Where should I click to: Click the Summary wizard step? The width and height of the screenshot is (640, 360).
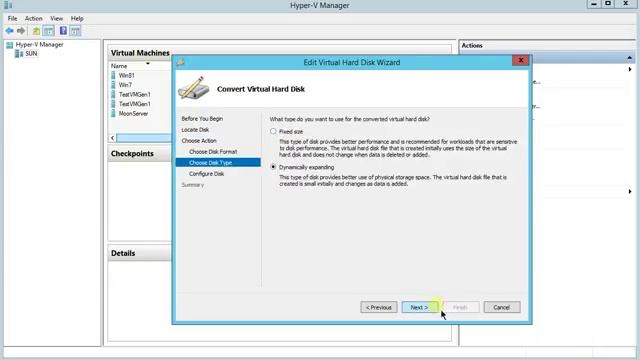(193, 185)
